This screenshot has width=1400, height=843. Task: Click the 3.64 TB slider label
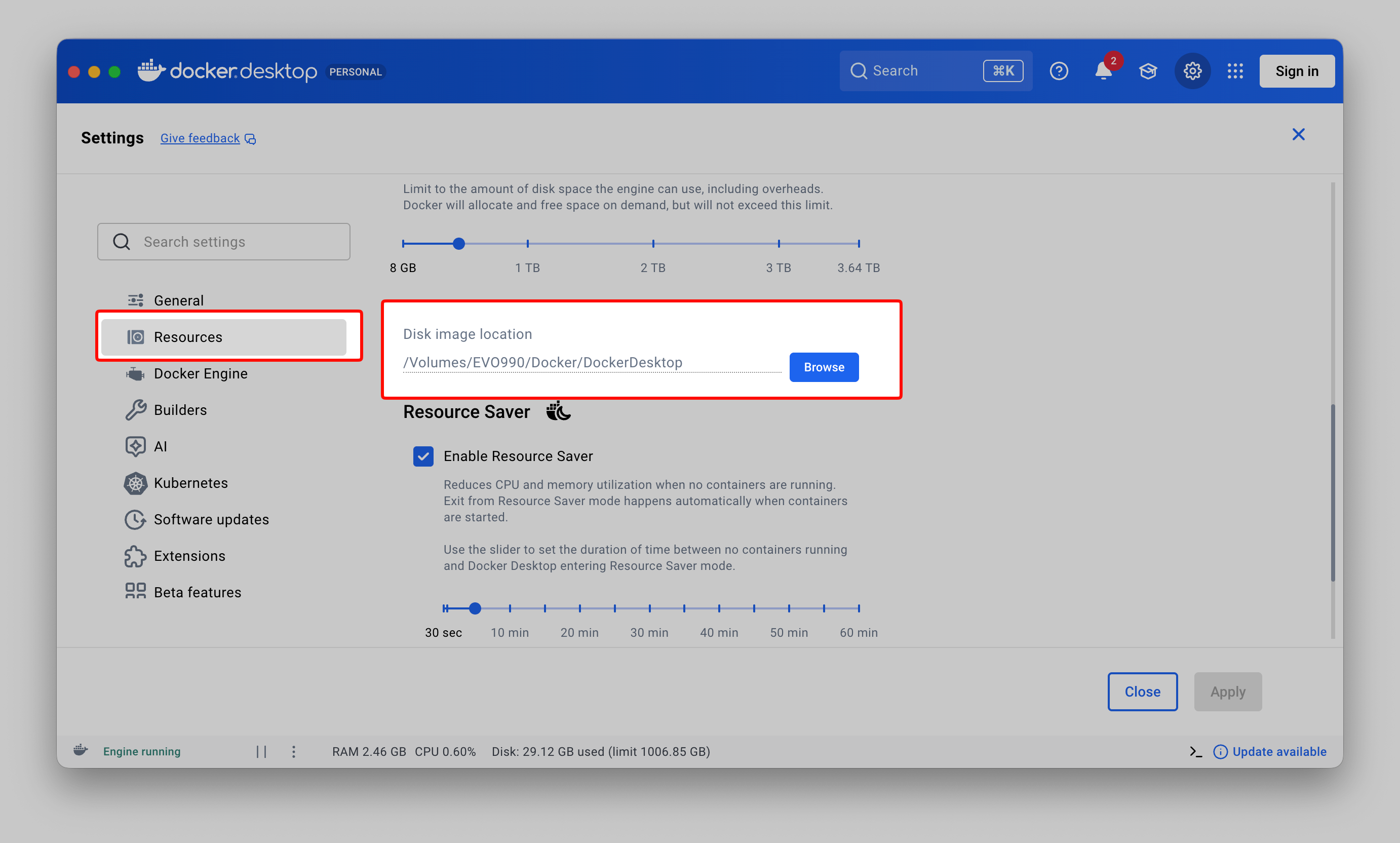coord(859,267)
